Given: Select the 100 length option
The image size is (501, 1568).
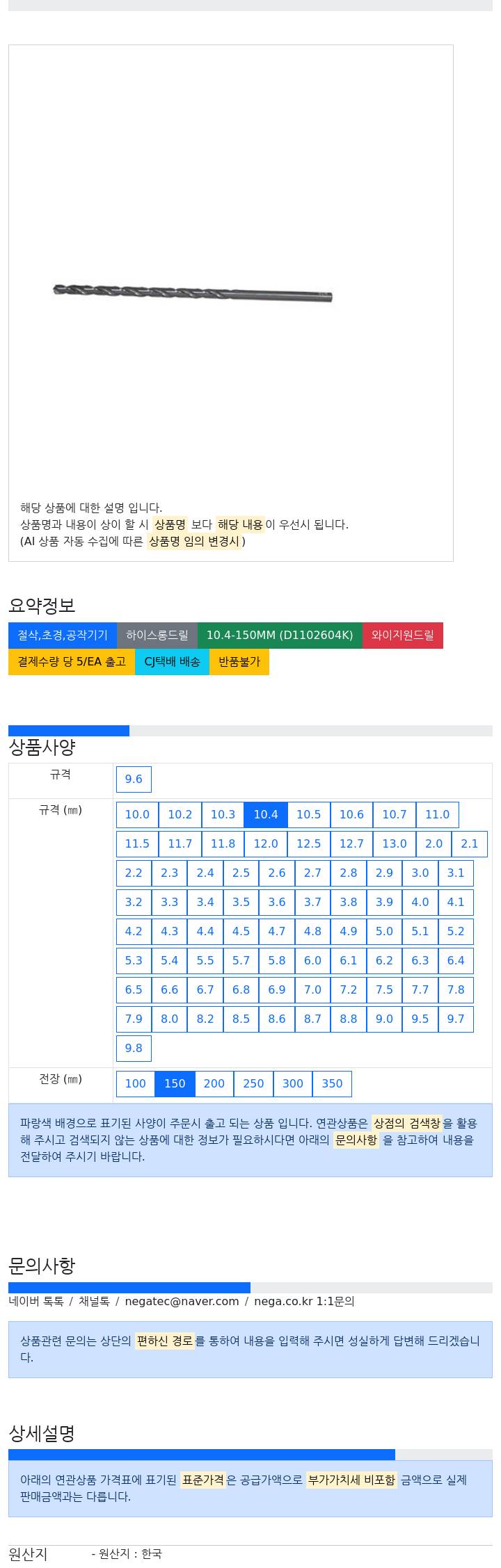Looking at the screenshot, I should pyautogui.click(x=136, y=1083).
